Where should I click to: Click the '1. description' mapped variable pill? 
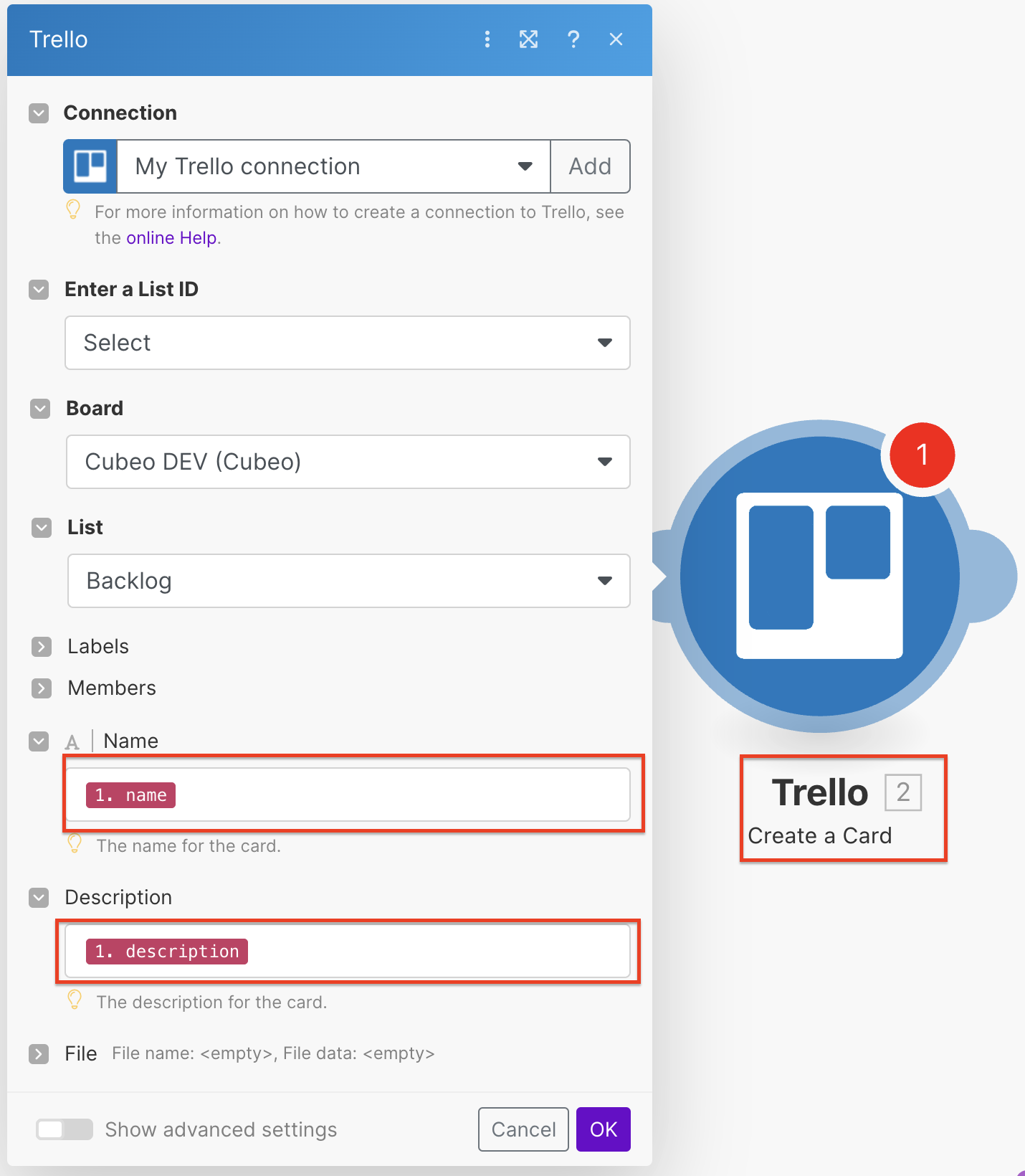click(x=167, y=952)
